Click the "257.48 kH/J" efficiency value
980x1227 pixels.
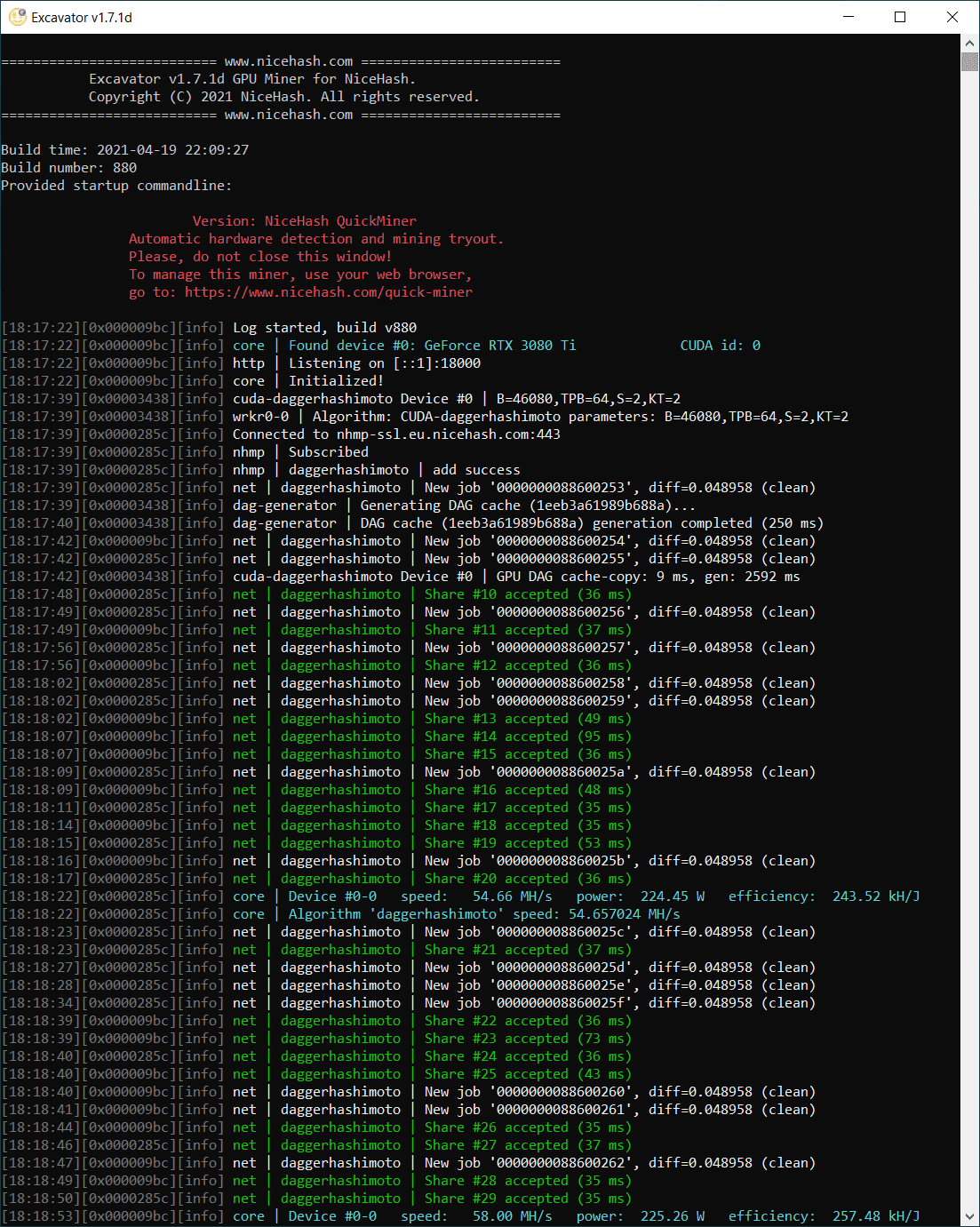click(x=875, y=1216)
